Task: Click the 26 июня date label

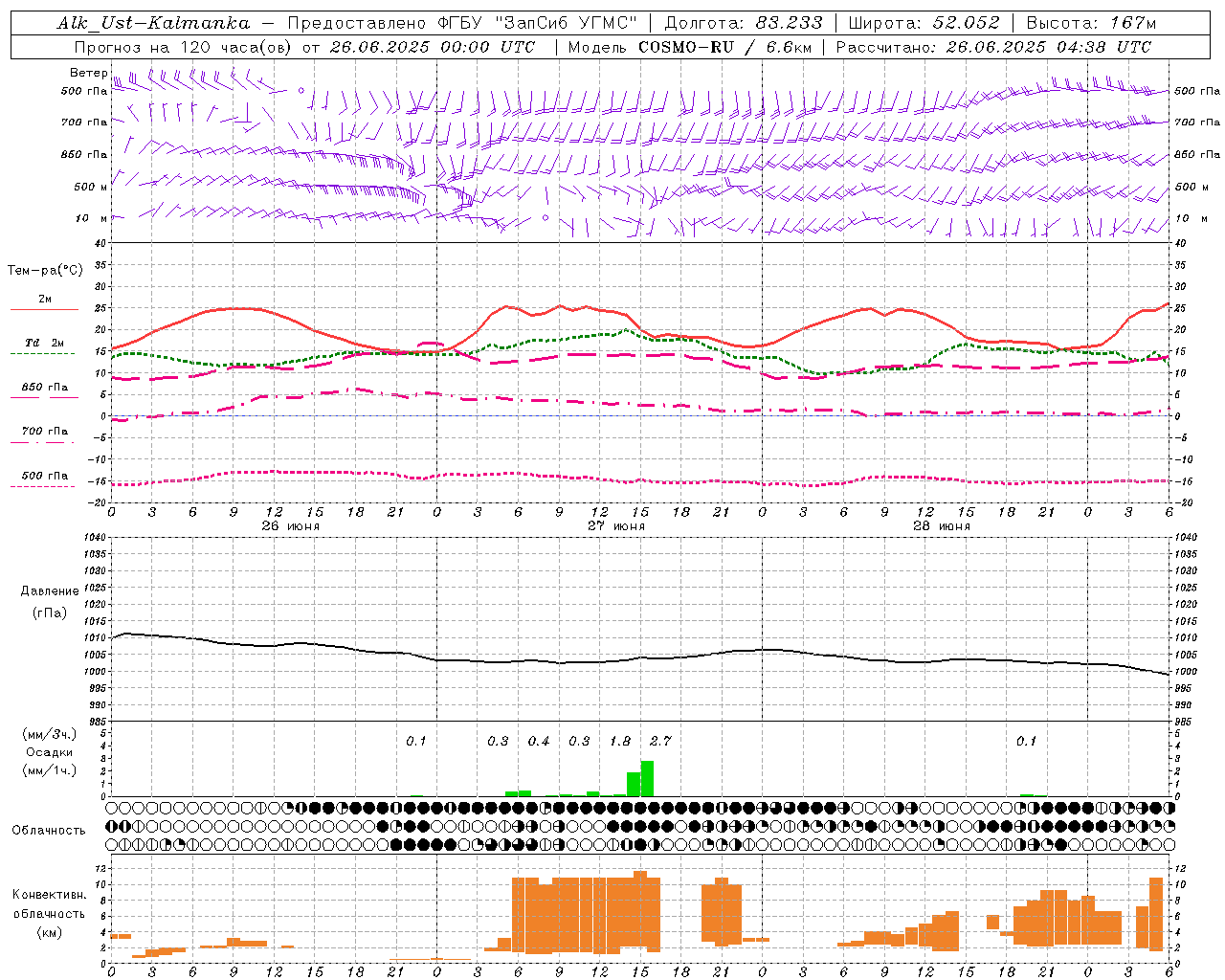Action: pos(290,526)
